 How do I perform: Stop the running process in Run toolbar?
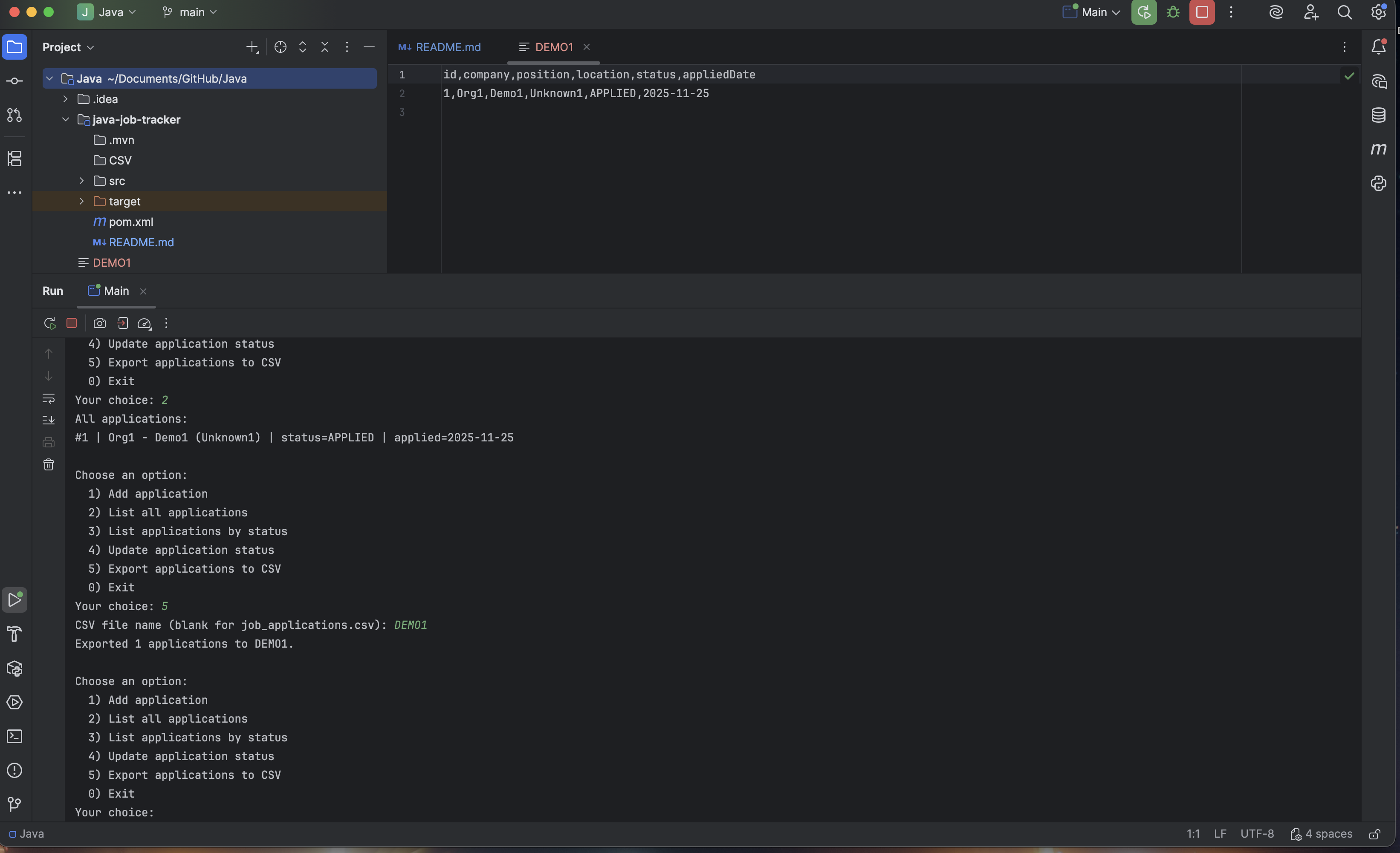[x=72, y=323]
